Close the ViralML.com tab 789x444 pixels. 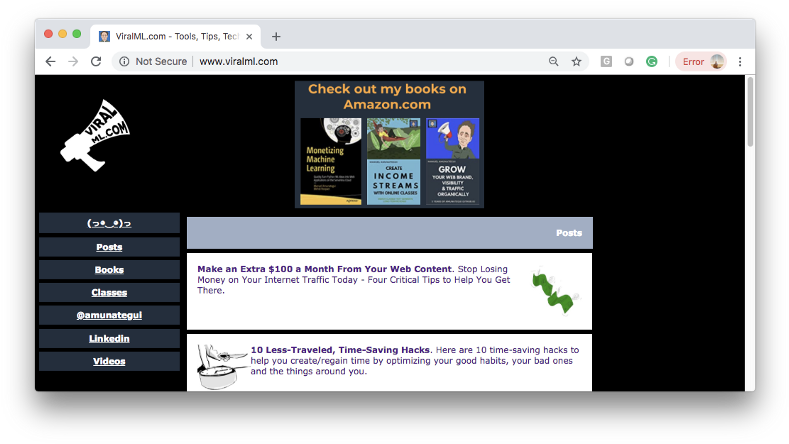coord(249,36)
